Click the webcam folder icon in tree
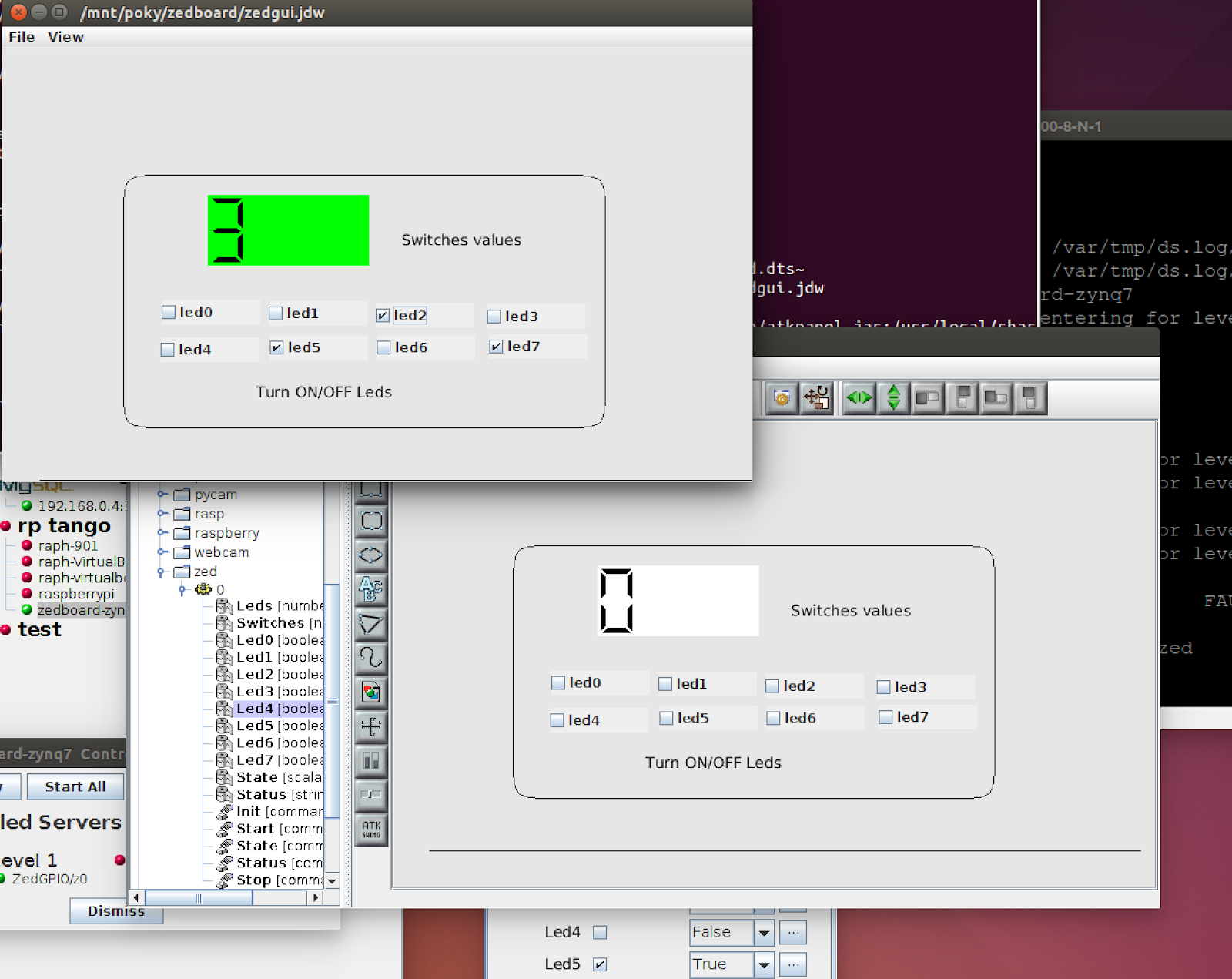The width and height of the screenshot is (1232, 979). point(182,552)
